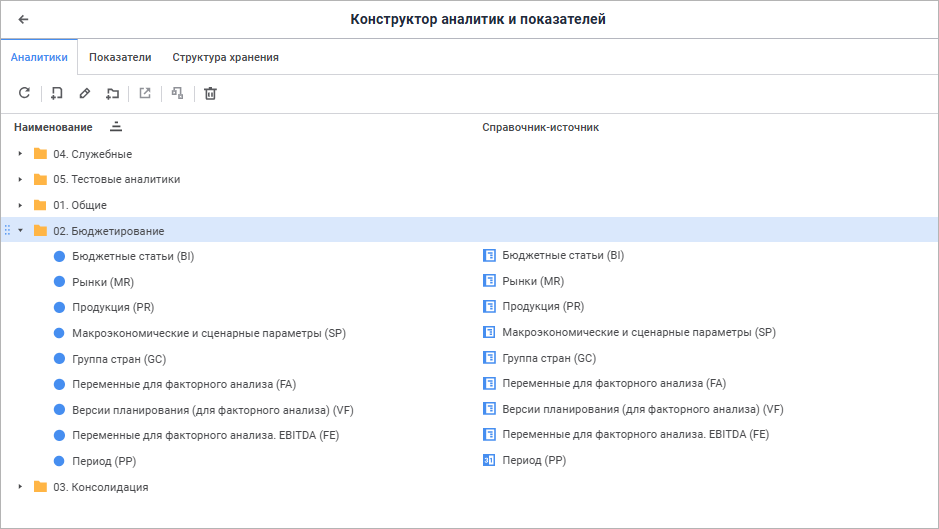Click the Справочник-источник column header
Viewport: 939px width, 529px height.
tap(540, 127)
